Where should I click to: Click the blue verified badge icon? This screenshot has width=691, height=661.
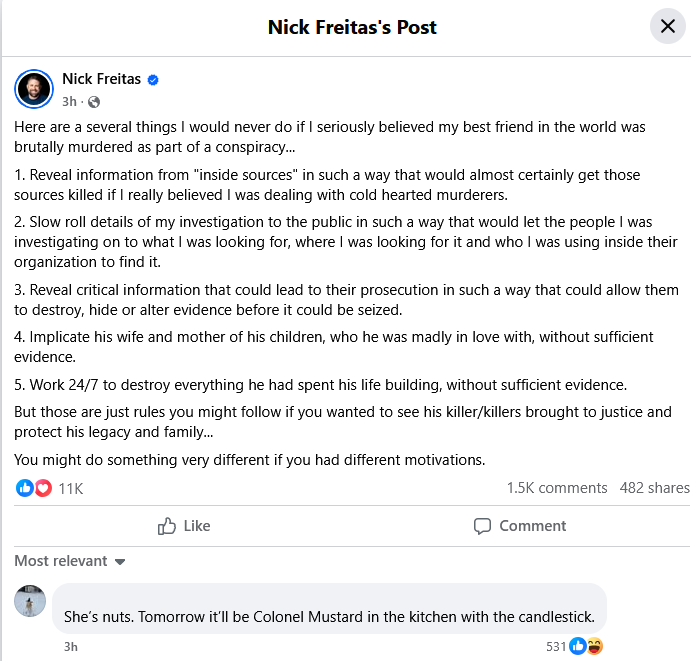pyautogui.click(x=154, y=80)
